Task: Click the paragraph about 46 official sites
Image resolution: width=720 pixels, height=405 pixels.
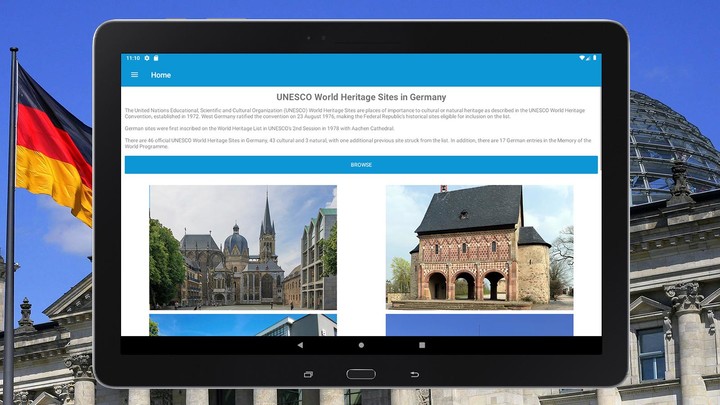Action: point(361,143)
